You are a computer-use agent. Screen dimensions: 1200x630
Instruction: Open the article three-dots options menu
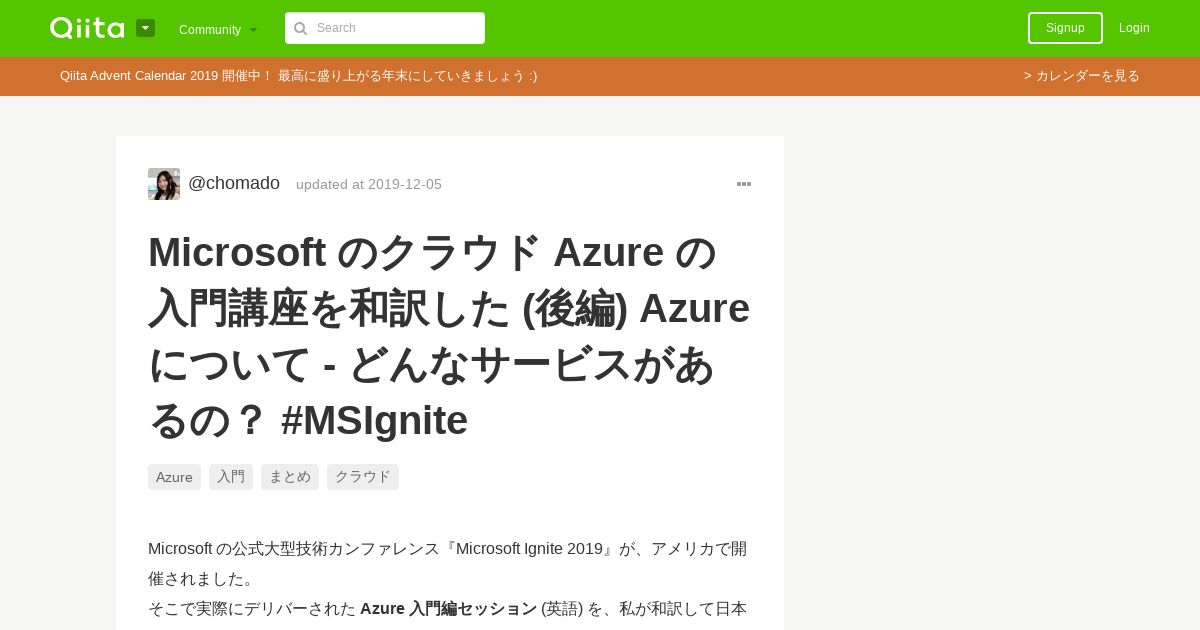tap(744, 184)
